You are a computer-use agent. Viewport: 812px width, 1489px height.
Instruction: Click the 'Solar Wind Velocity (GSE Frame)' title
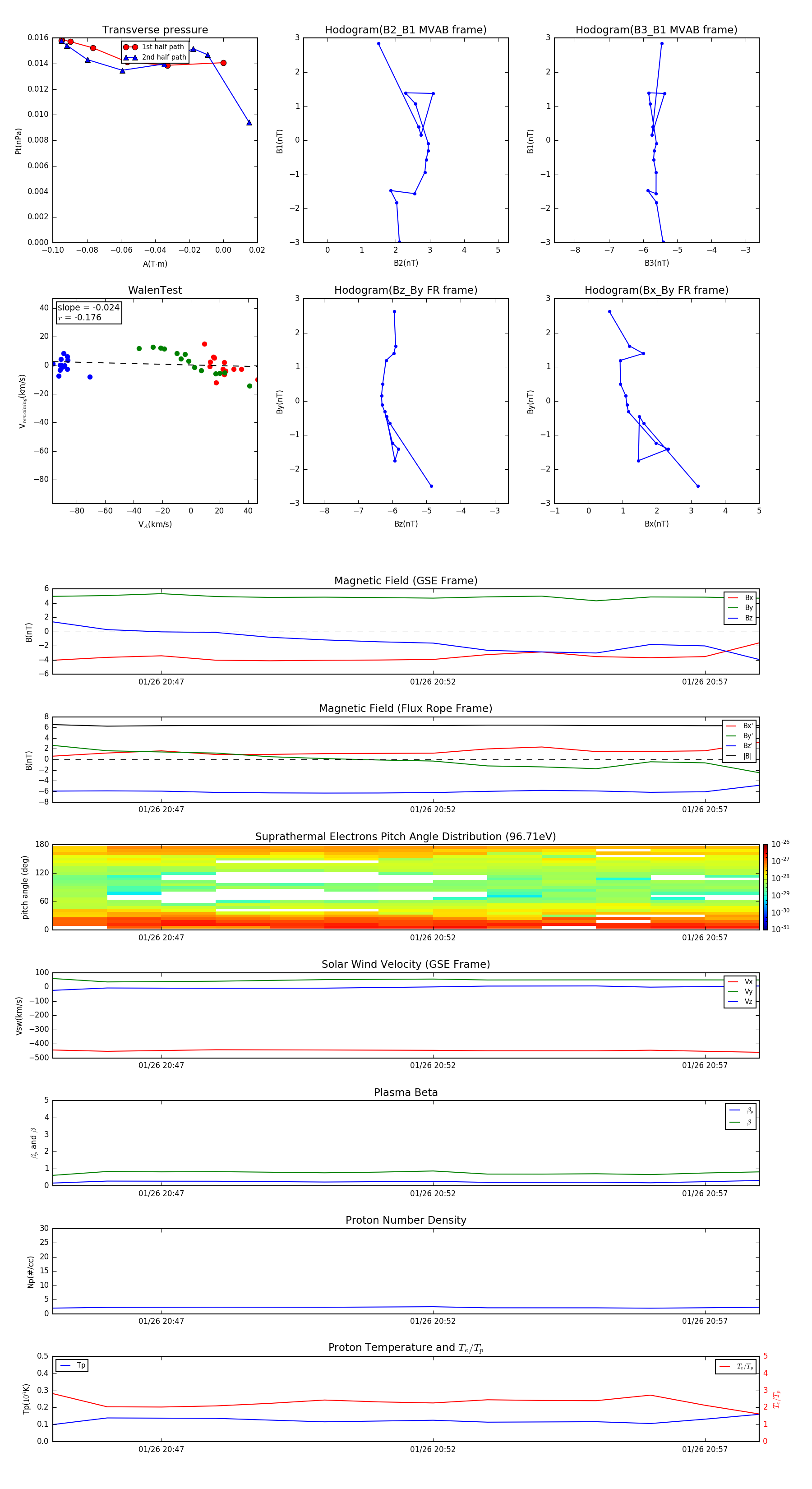(406, 965)
